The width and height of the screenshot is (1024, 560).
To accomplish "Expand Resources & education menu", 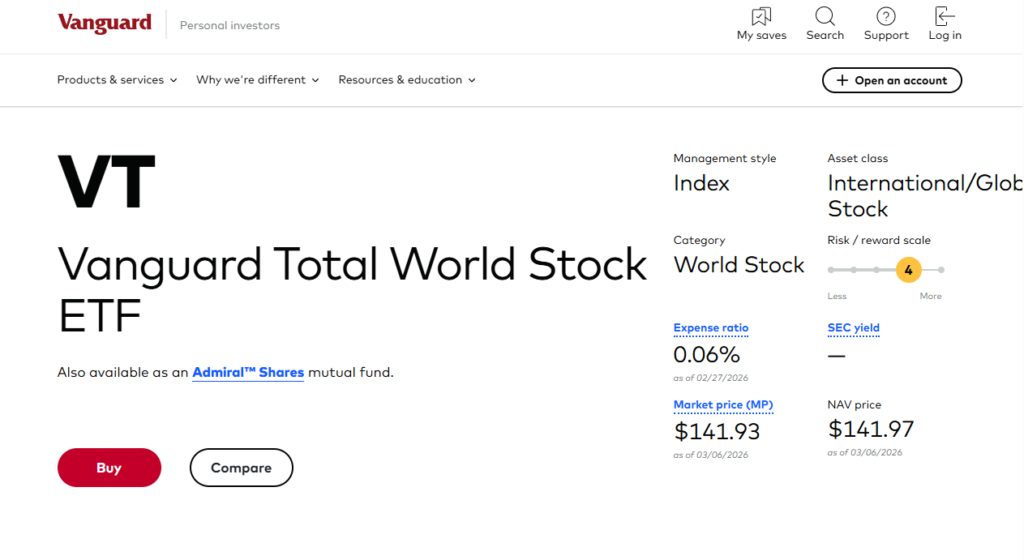I will pos(407,80).
